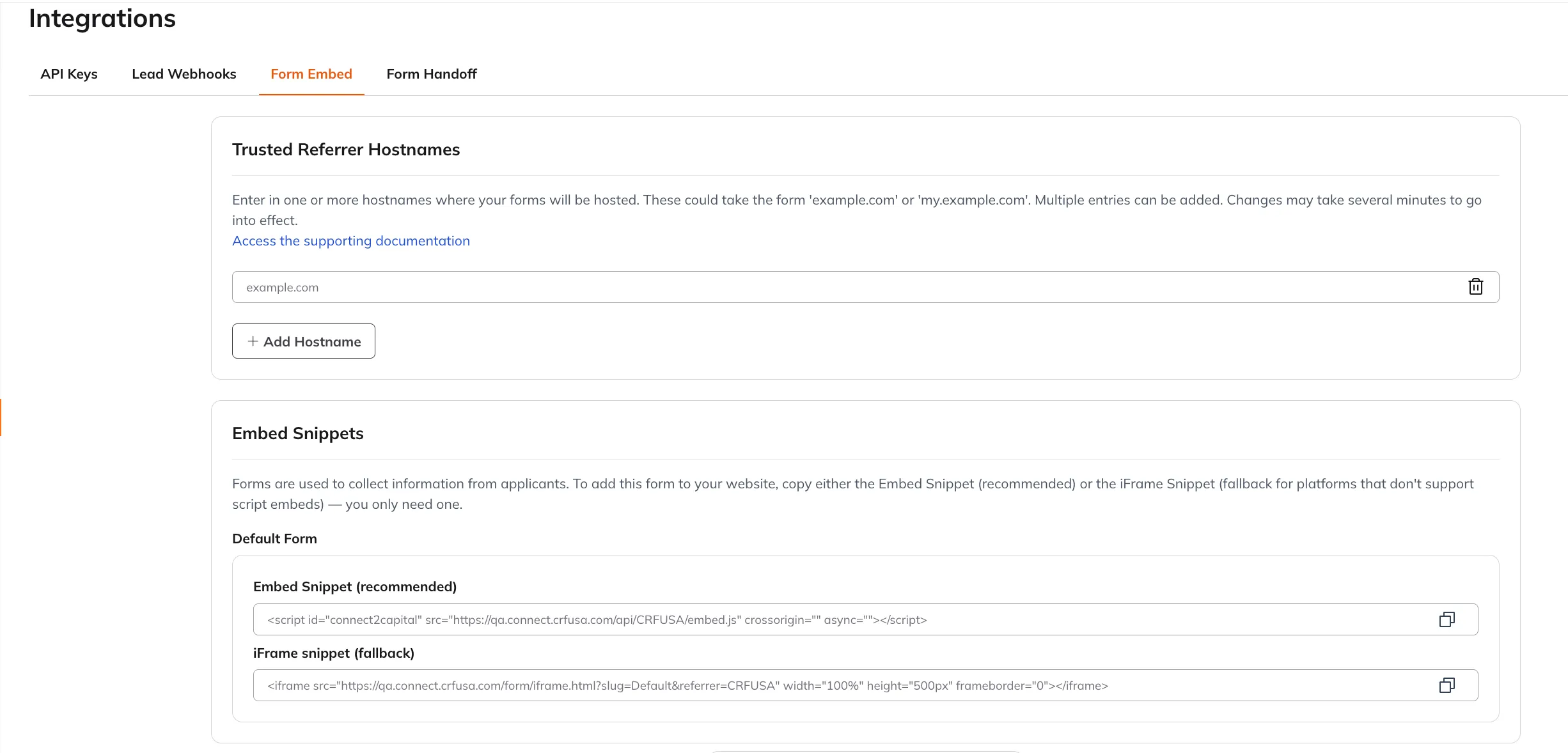Delete the example.com hostname entry
This screenshot has height=753, width=1568.
1476,287
